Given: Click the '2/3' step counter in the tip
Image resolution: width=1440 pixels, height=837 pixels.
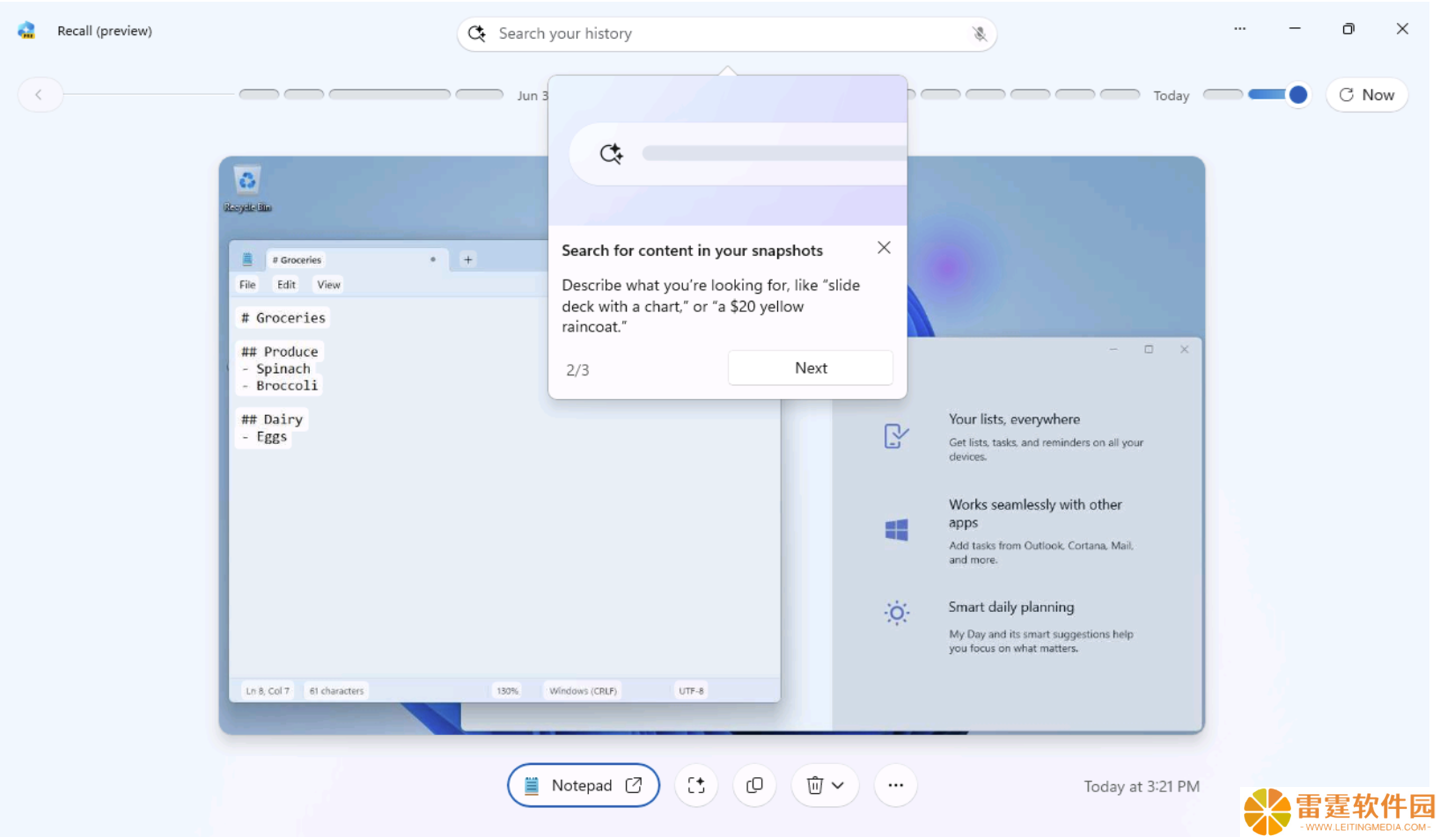Looking at the screenshot, I should pyautogui.click(x=577, y=370).
